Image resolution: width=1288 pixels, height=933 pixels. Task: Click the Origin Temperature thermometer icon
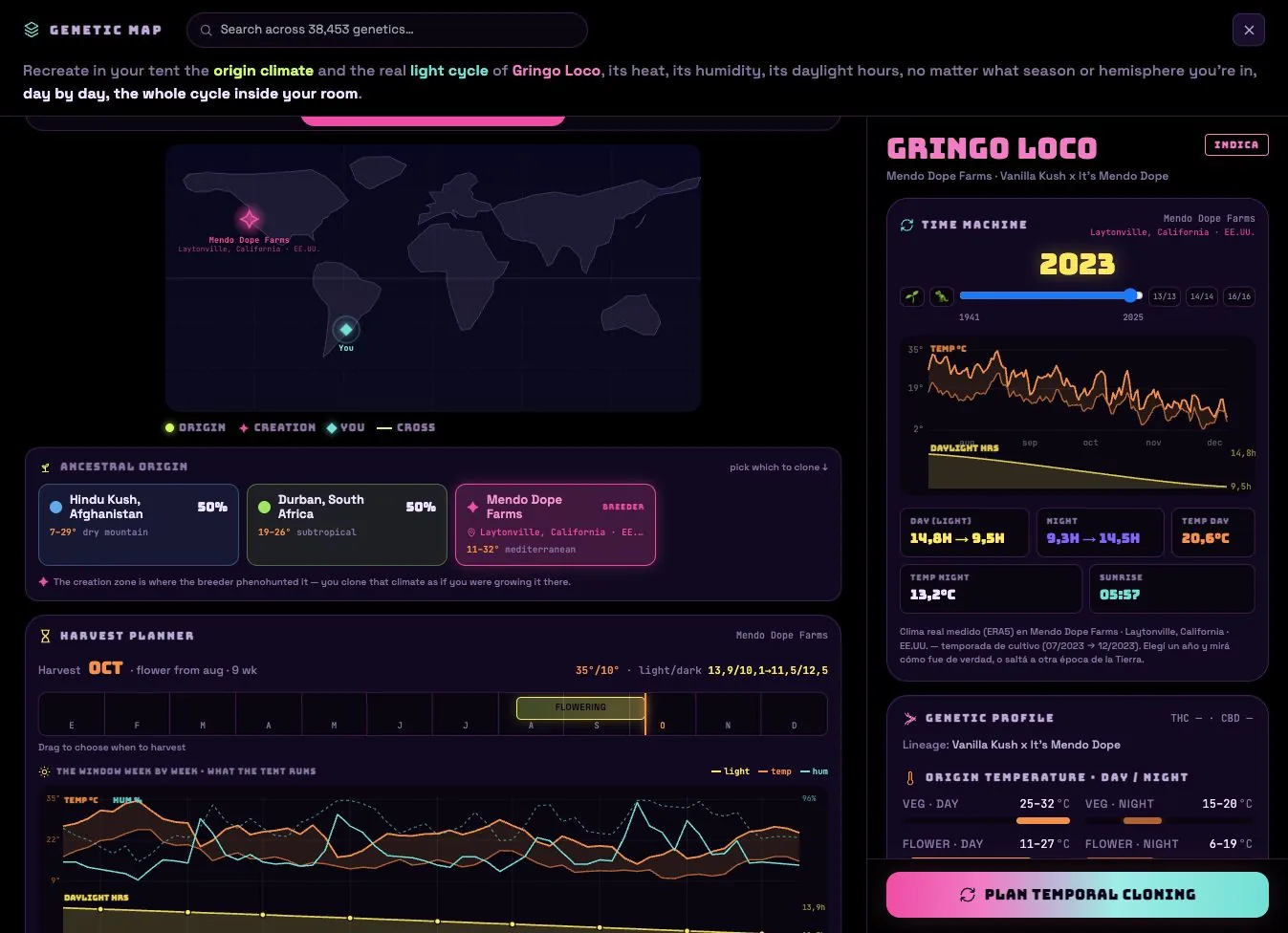(x=909, y=778)
